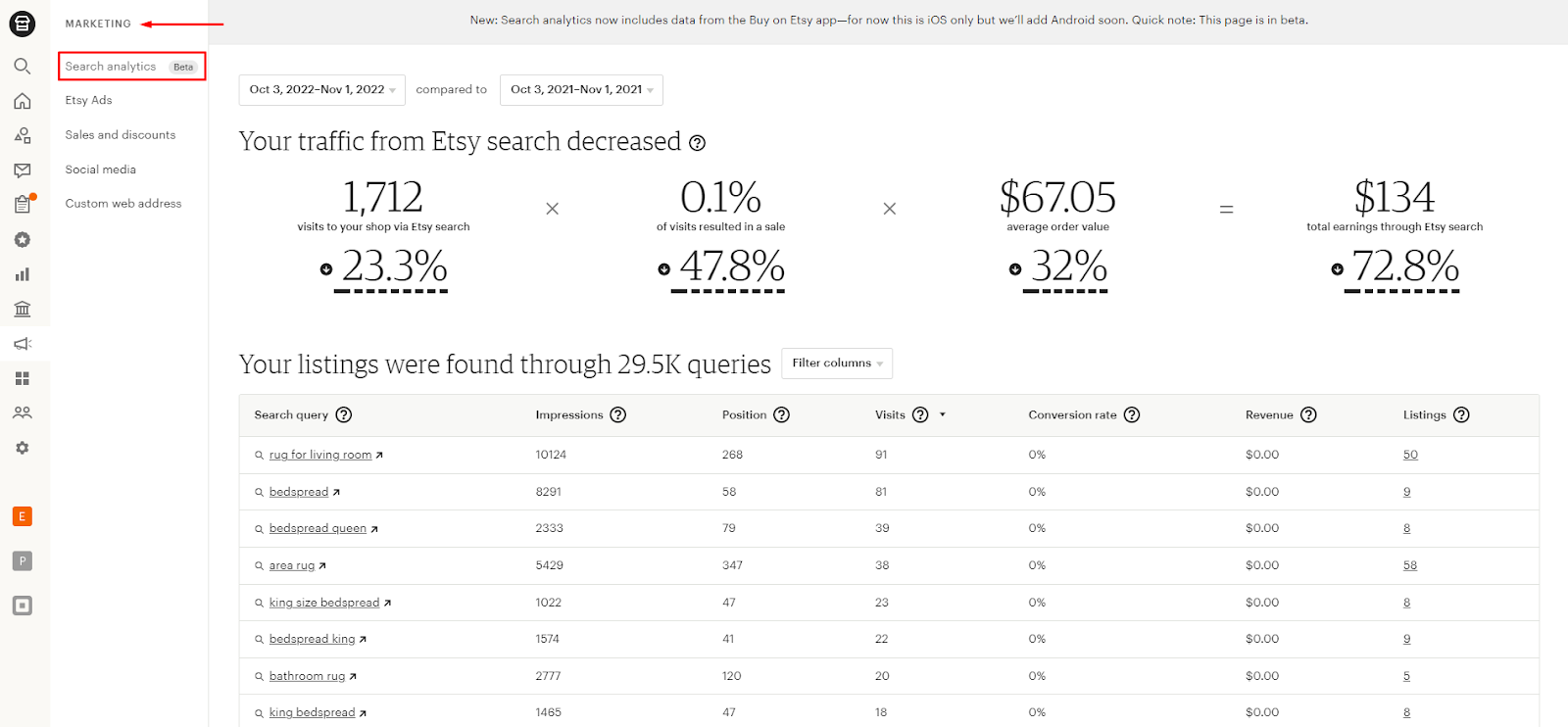Go to Sales and discounts
The image size is (1568, 727).
pos(121,135)
